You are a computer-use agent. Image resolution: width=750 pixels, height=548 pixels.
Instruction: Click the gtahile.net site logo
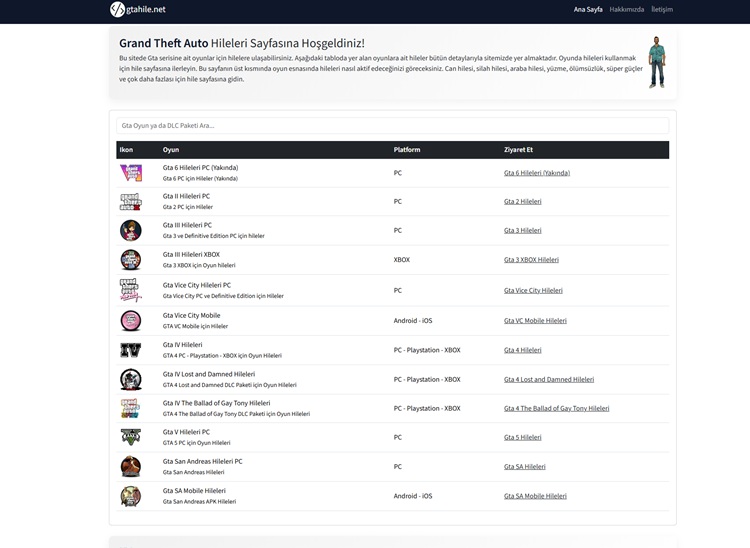tap(138, 9)
